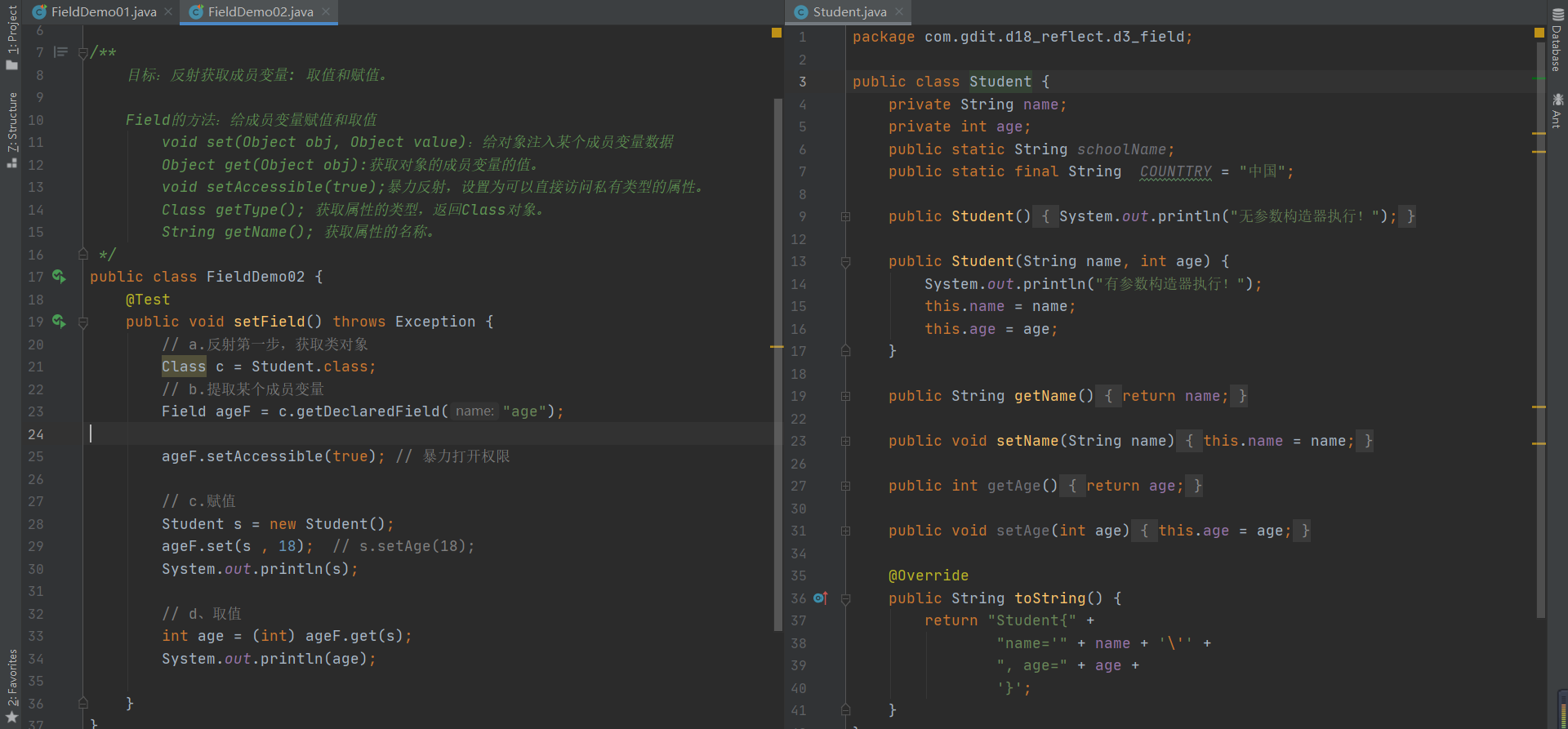Open the Database tool window

[1557, 41]
